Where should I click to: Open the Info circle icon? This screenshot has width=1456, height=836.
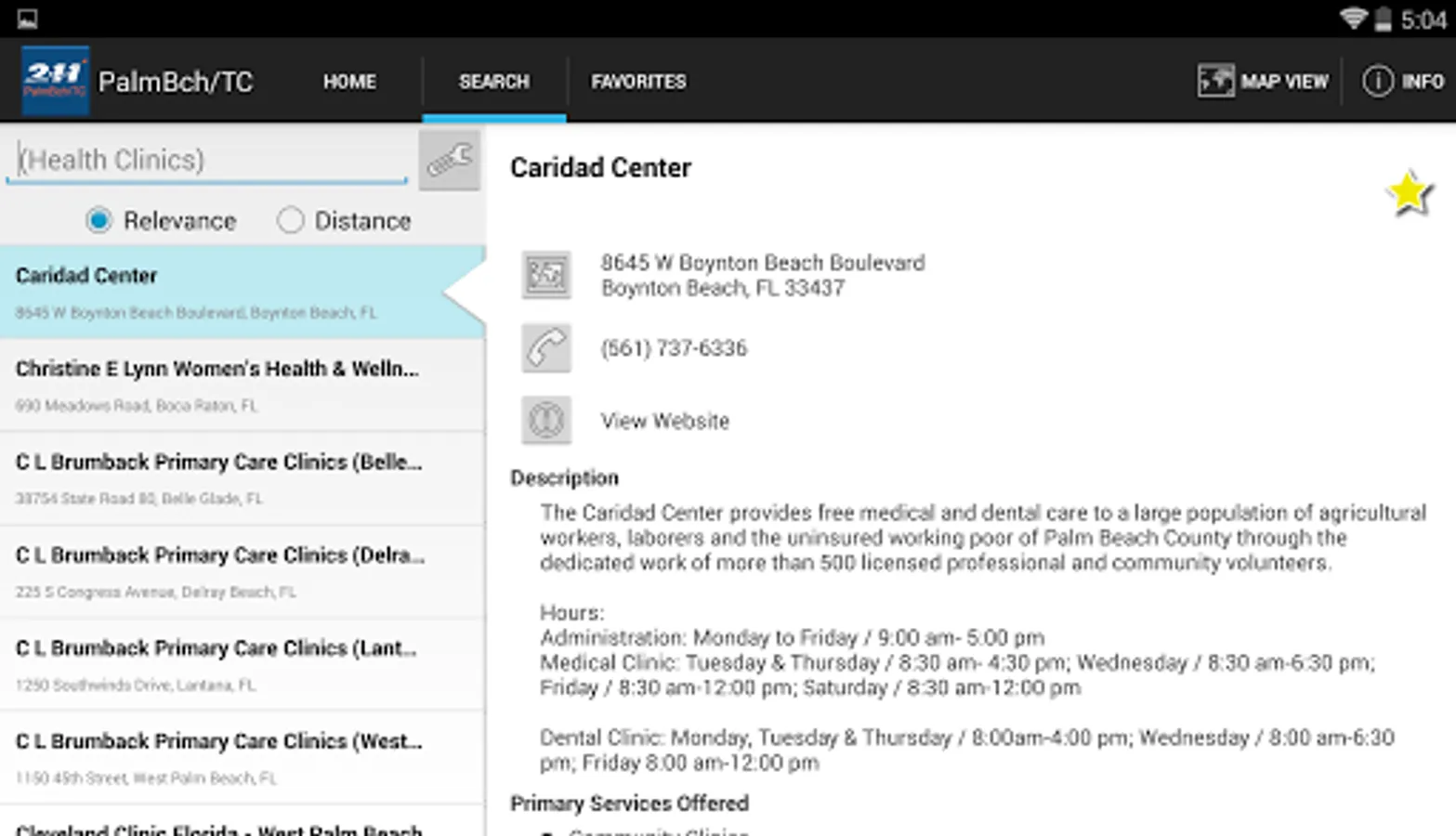coord(1377,81)
